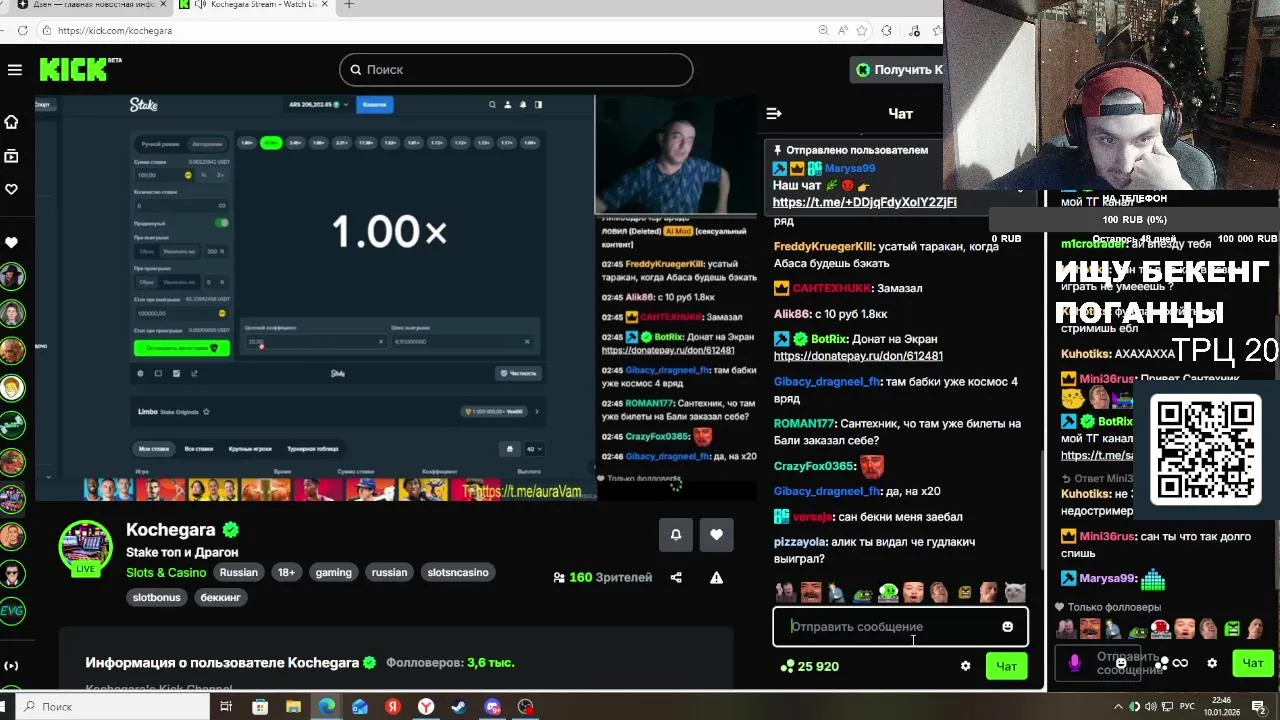Open Steam from the taskbar
This screenshot has width=1280, height=720.
tap(459, 707)
